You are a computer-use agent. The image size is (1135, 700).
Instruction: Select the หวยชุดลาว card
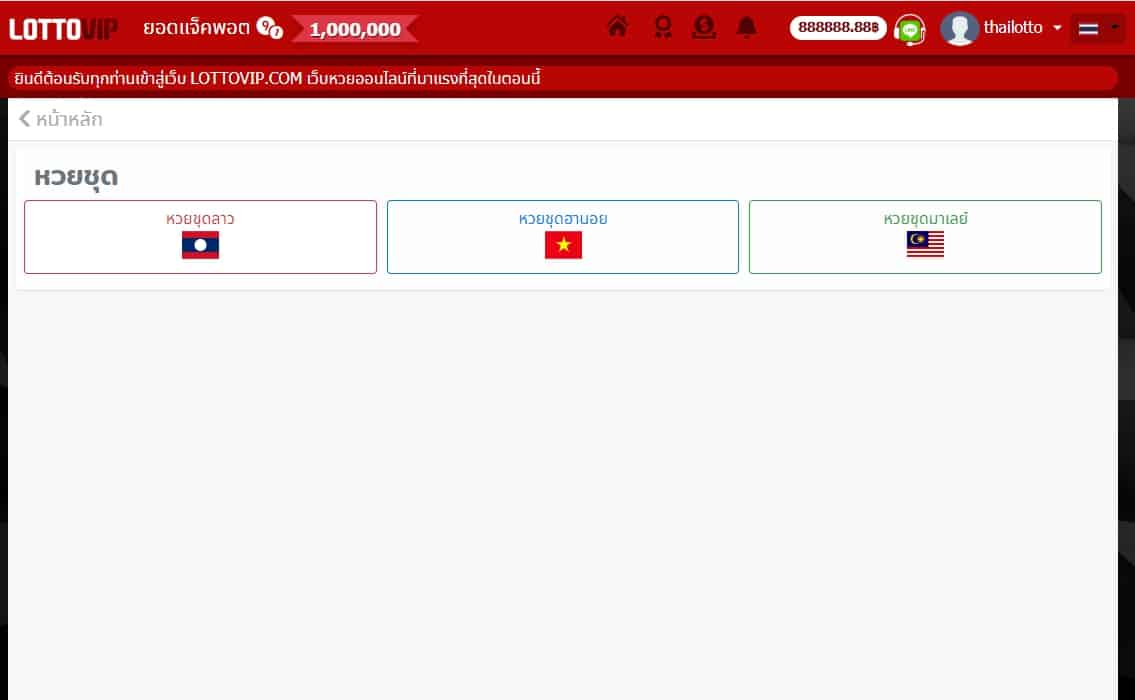[201, 237]
